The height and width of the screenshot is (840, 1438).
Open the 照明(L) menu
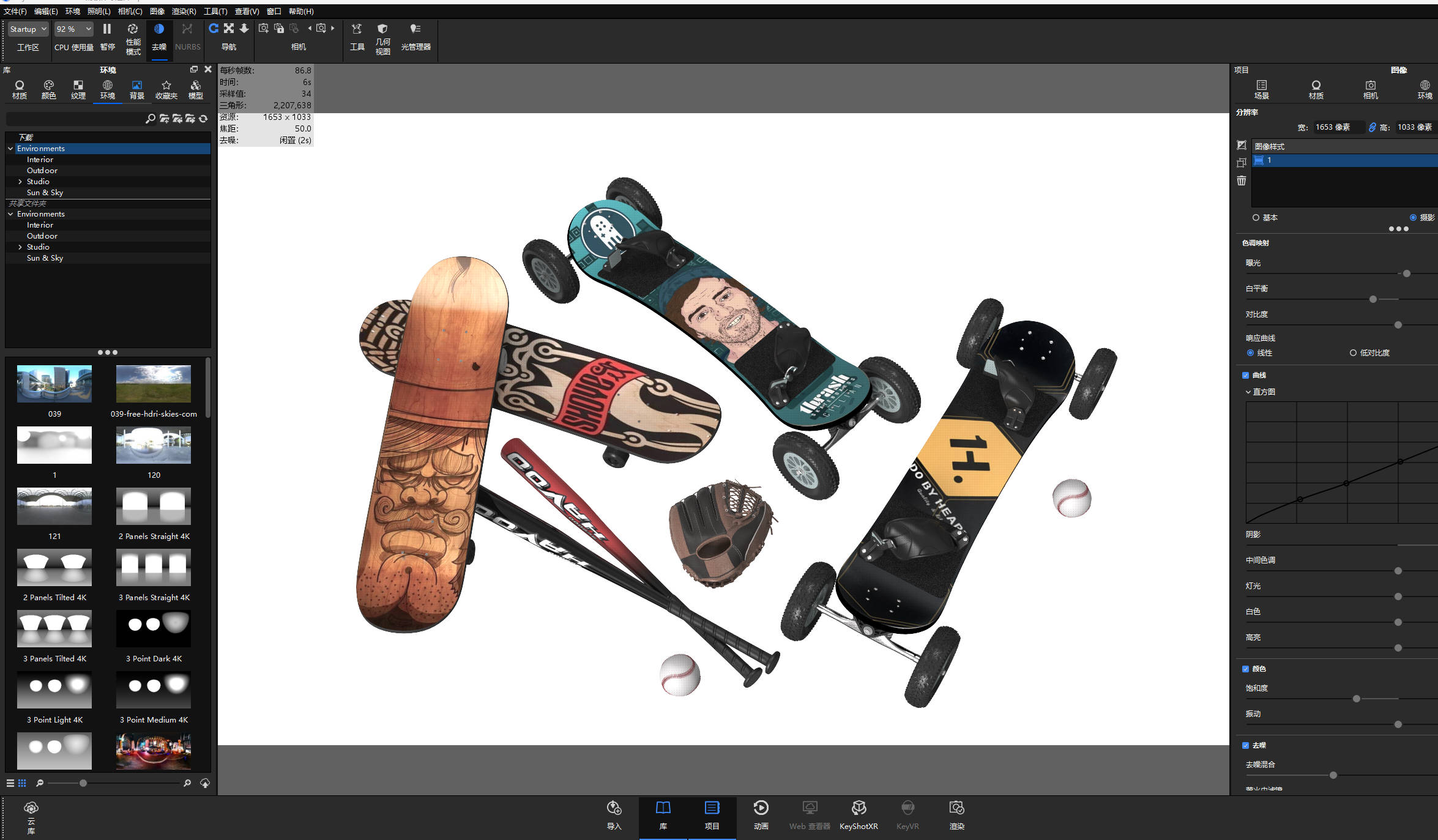(x=99, y=12)
